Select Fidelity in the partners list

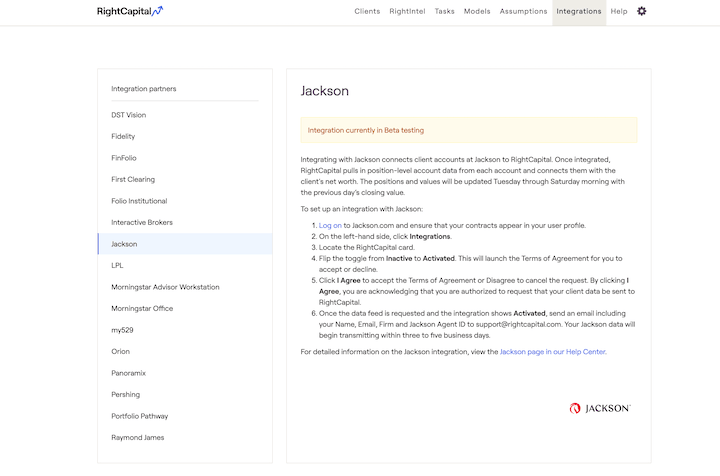(185, 136)
